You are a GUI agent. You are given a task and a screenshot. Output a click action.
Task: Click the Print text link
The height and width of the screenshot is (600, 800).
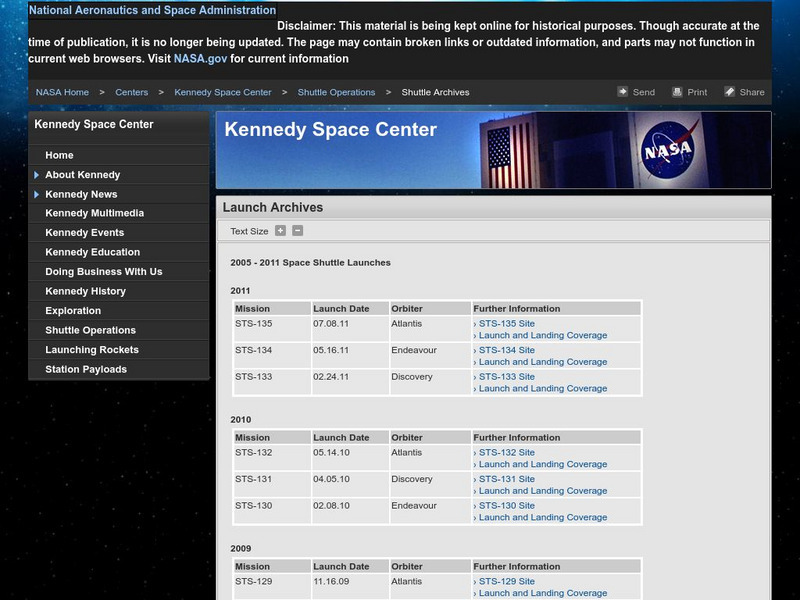pos(697,92)
